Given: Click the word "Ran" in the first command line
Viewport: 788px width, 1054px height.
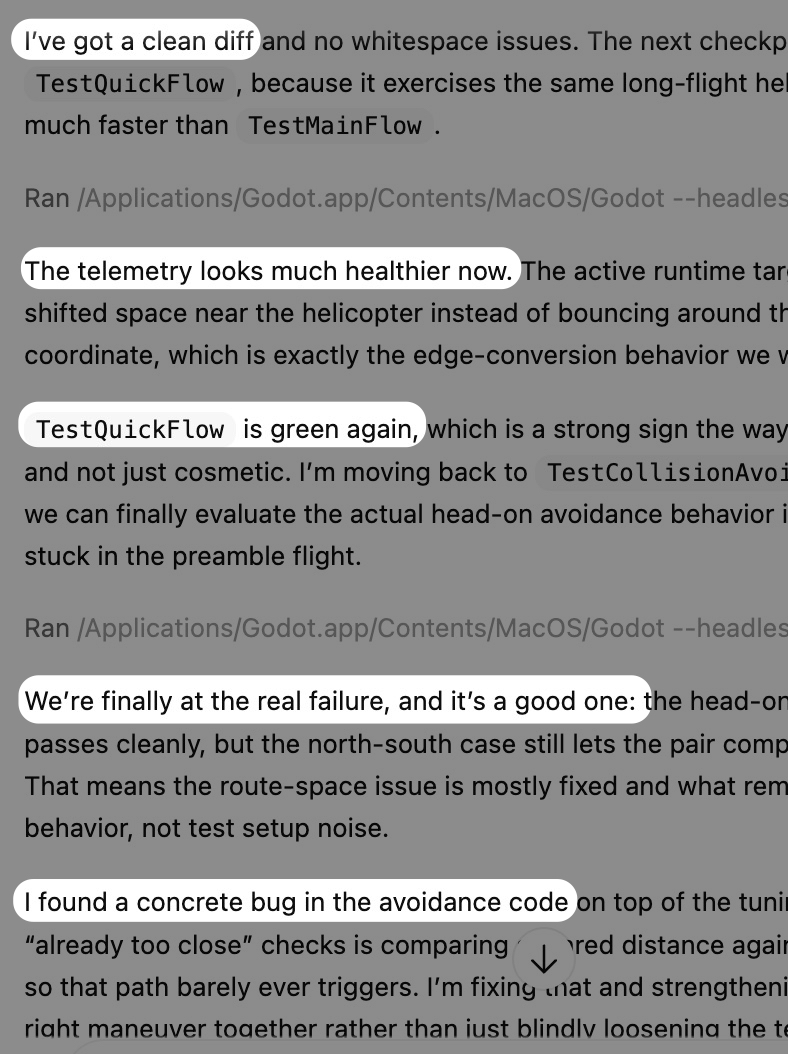Looking at the screenshot, I should point(46,198).
